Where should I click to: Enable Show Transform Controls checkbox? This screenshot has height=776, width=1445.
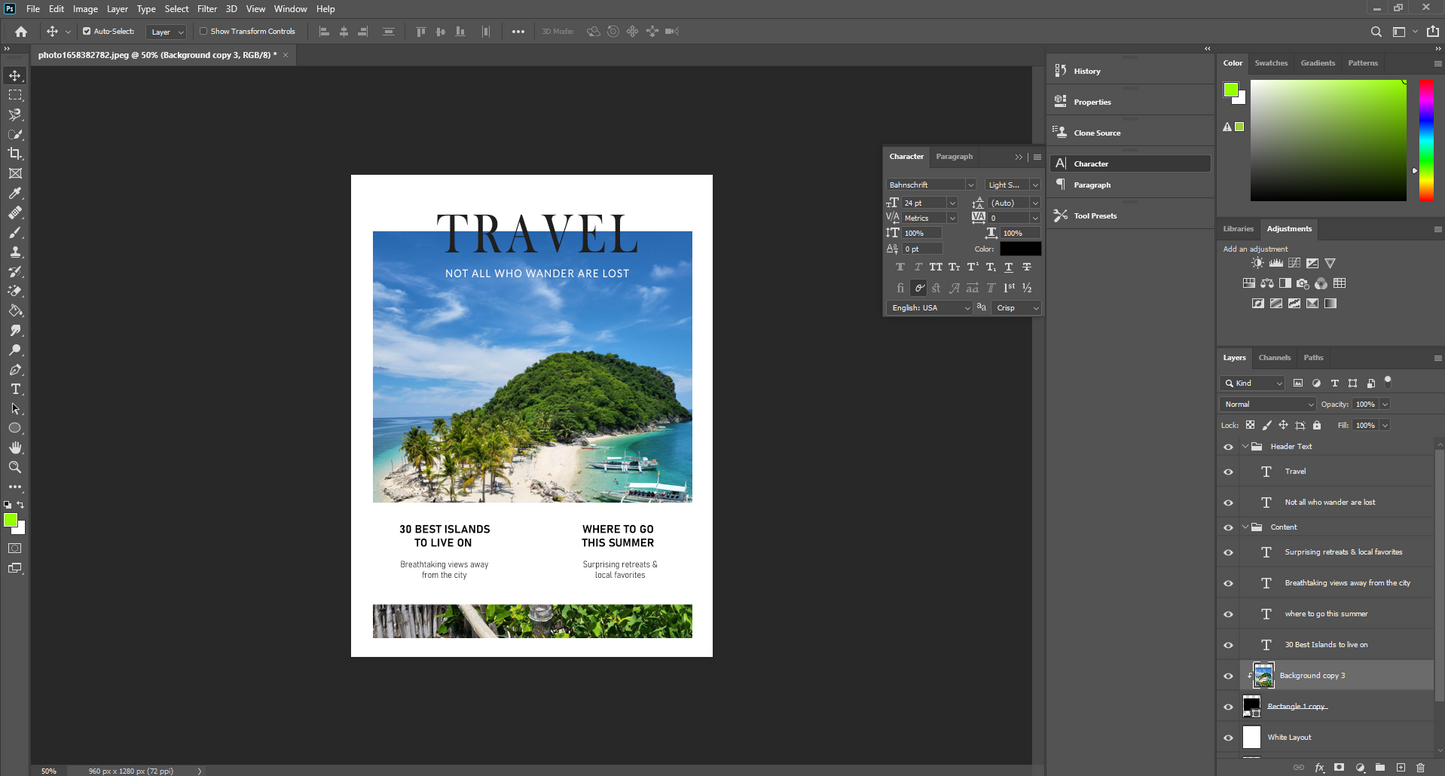coord(204,32)
